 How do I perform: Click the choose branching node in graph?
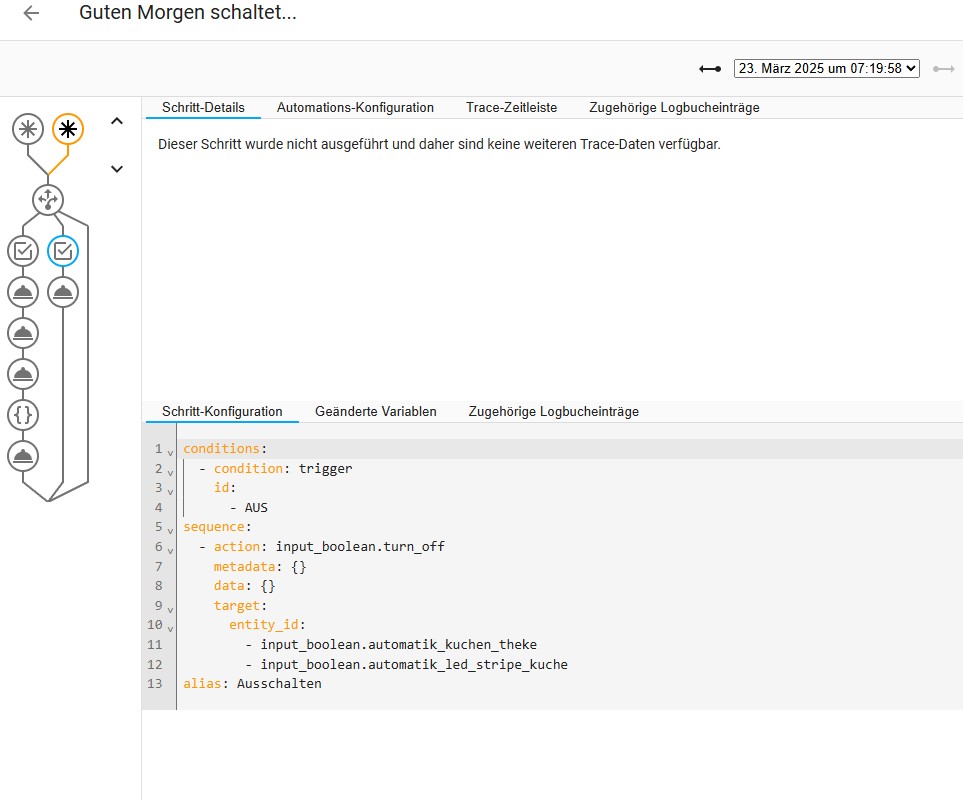coord(47,199)
